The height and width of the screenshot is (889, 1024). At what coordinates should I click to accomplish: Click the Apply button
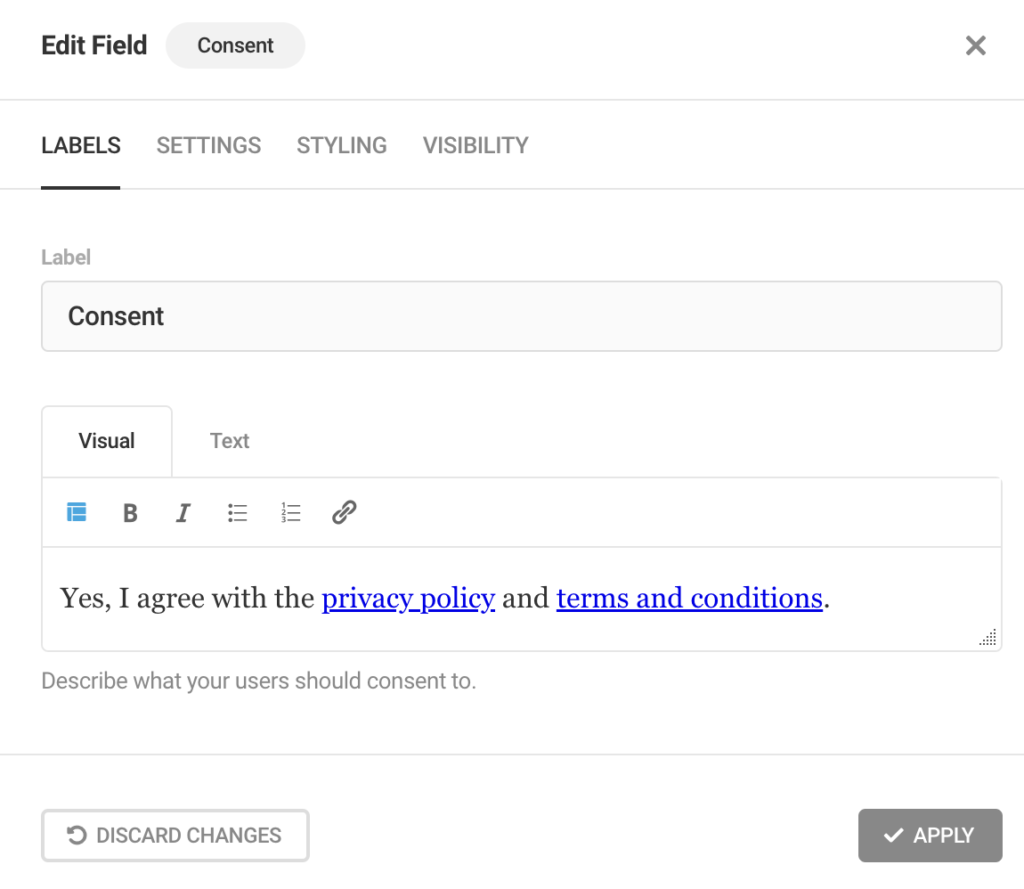tap(930, 835)
